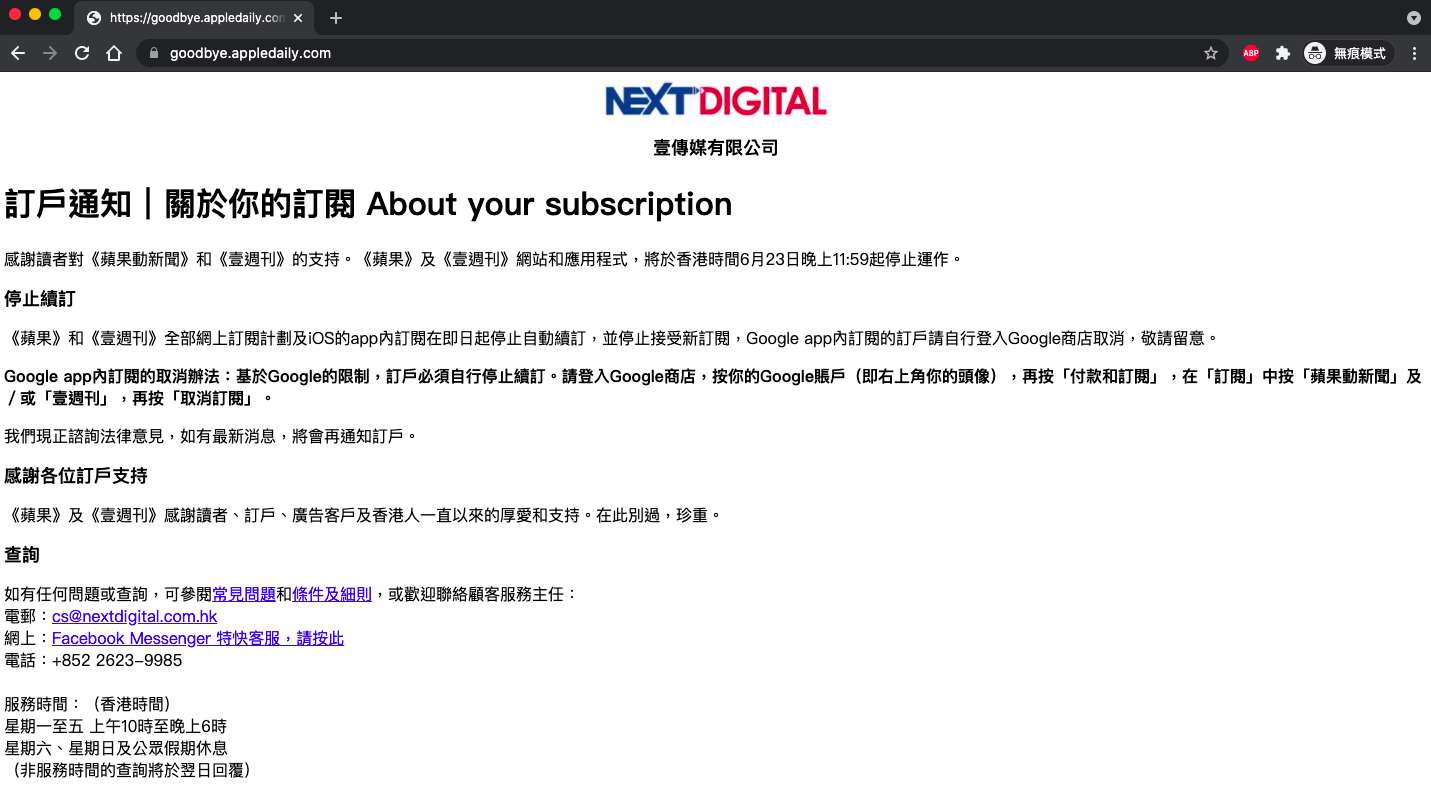Click the browser forward arrow
Screen dimensions: 1431x786
50,53
